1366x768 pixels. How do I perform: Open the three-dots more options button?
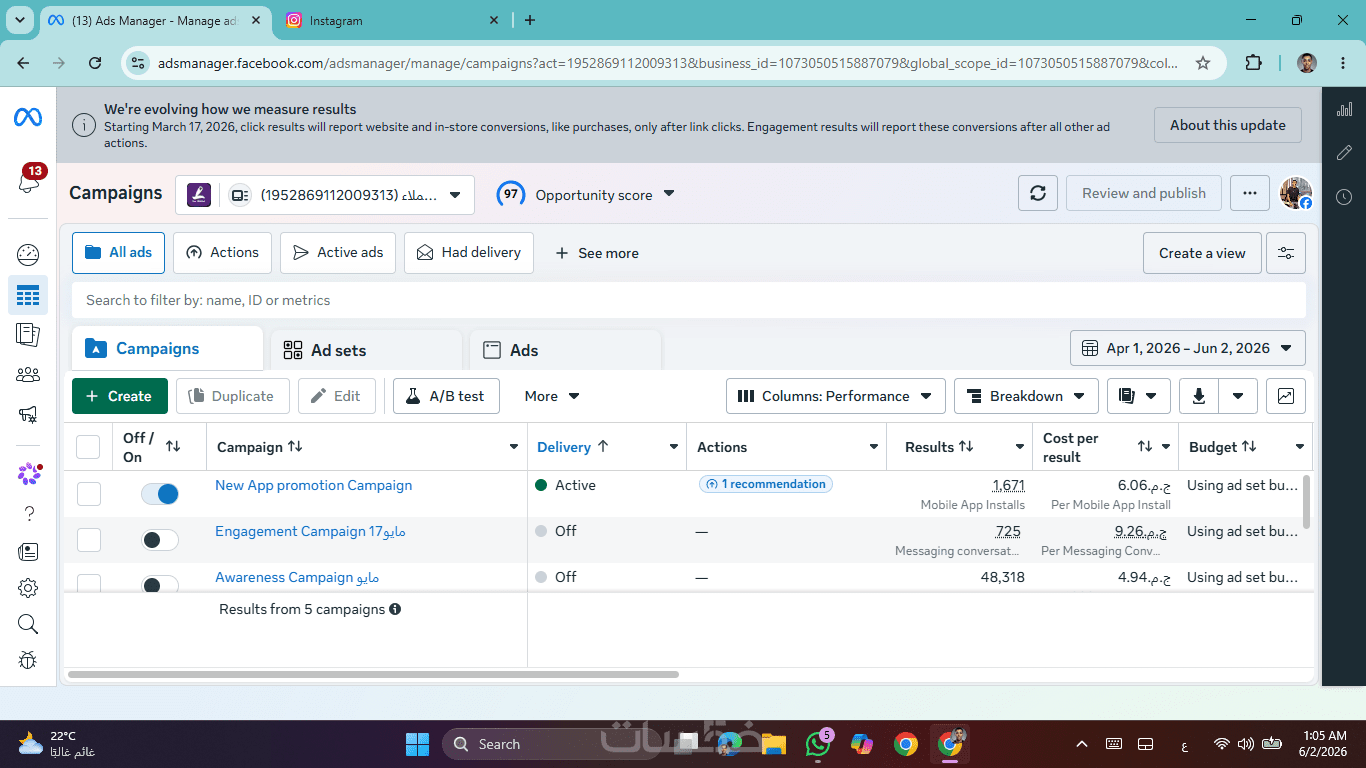(1250, 193)
